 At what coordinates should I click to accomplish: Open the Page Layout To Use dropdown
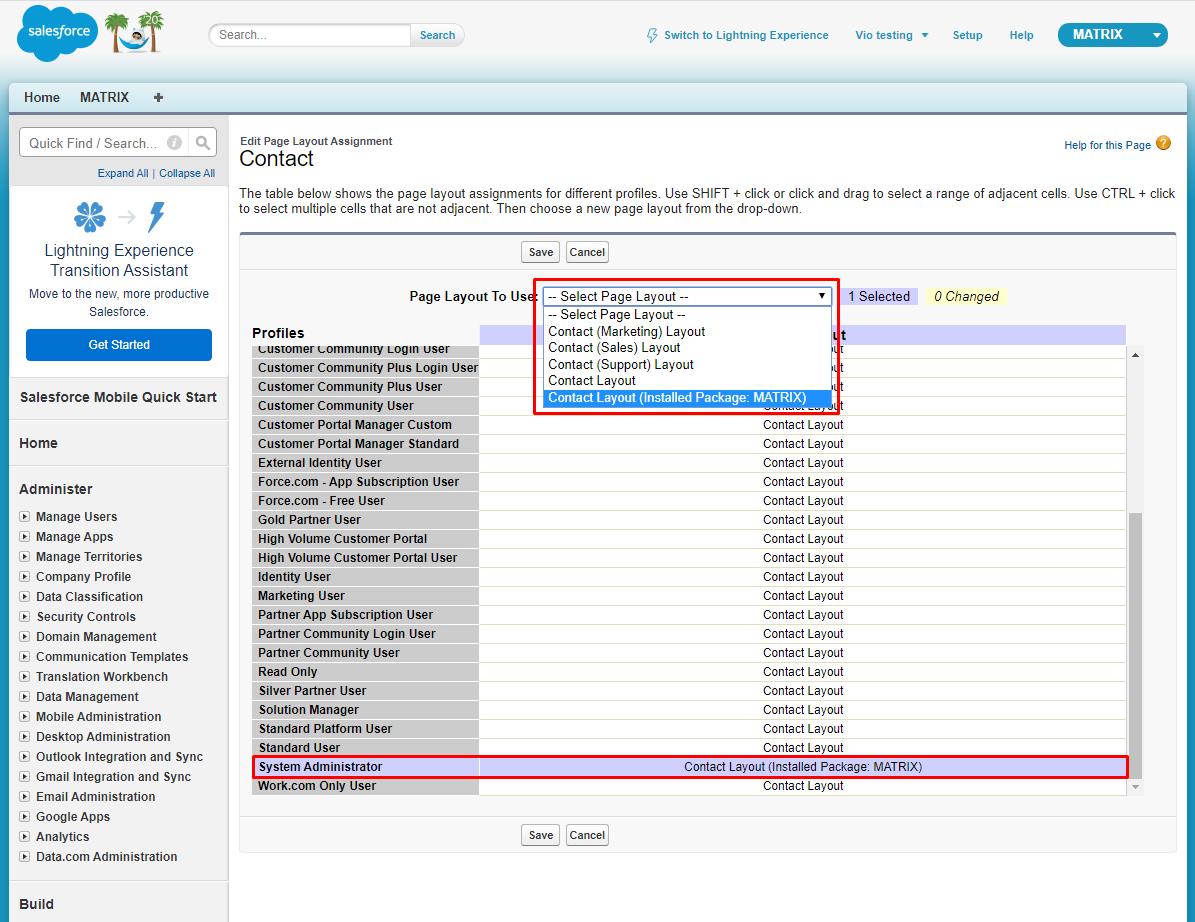[687, 296]
